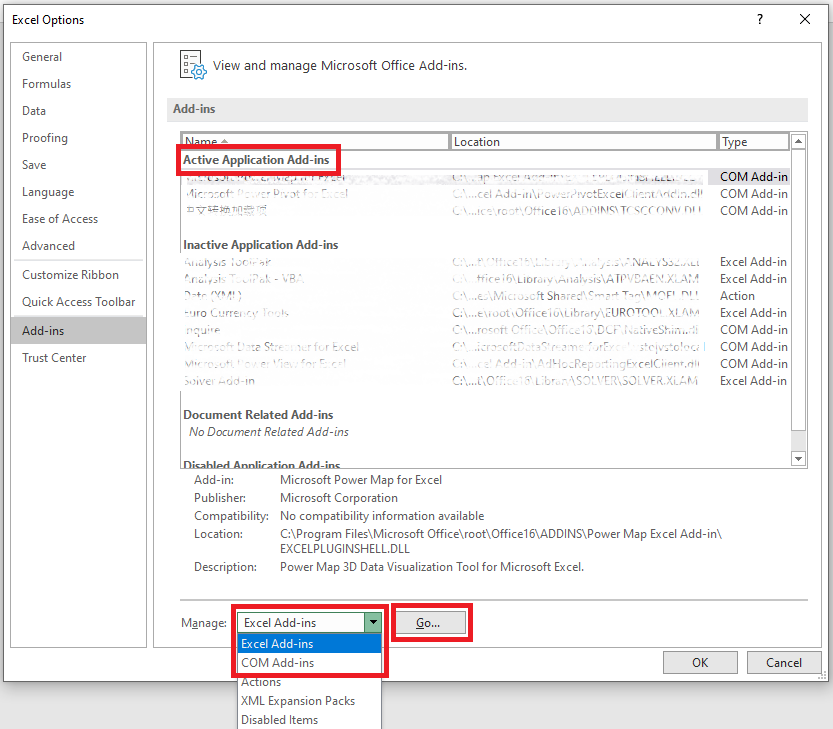
Task: Click the add-ins list vertical scrollbar thumb
Action: coord(798,290)
